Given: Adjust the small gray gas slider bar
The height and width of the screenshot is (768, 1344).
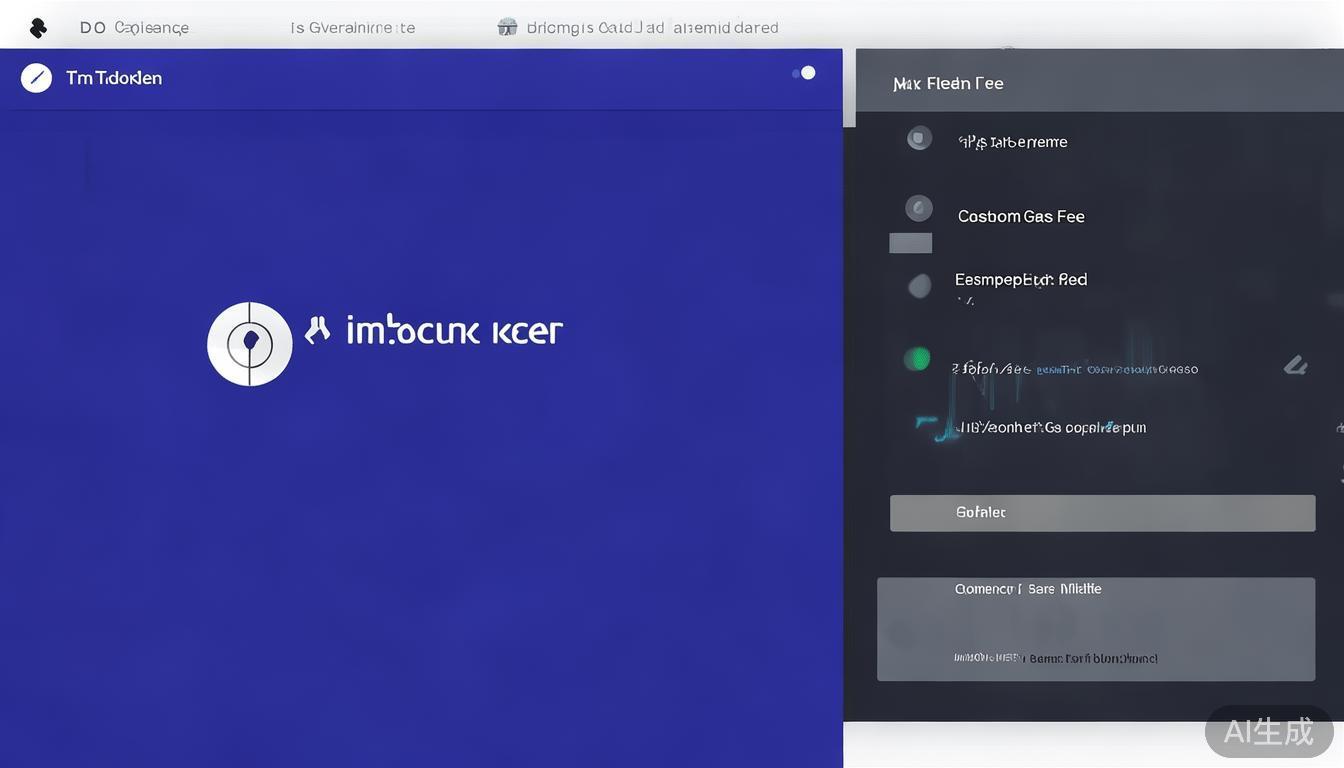Looking at the screenshot, I should click(910, 242).
